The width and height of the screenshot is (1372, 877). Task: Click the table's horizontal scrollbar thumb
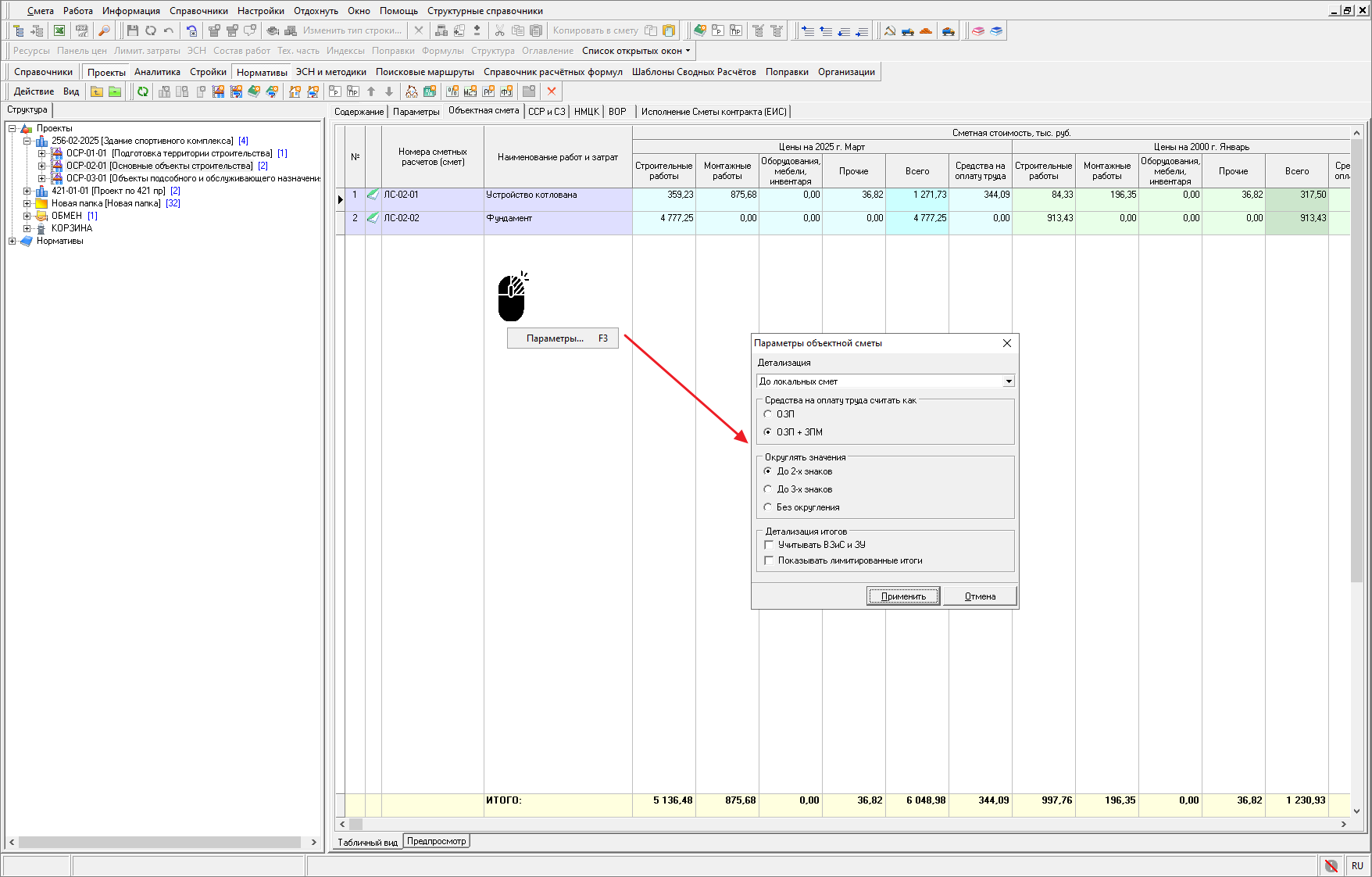tap(356, 824)
